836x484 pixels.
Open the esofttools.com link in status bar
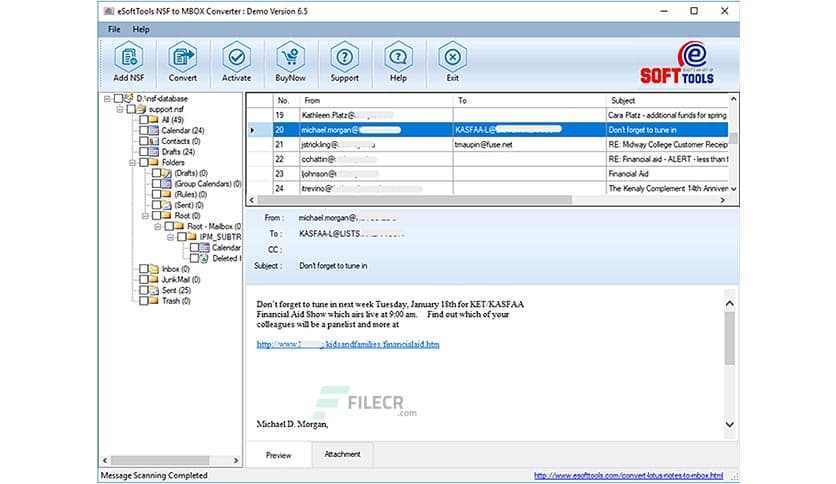pyautogui.click(x=629, y=475)
